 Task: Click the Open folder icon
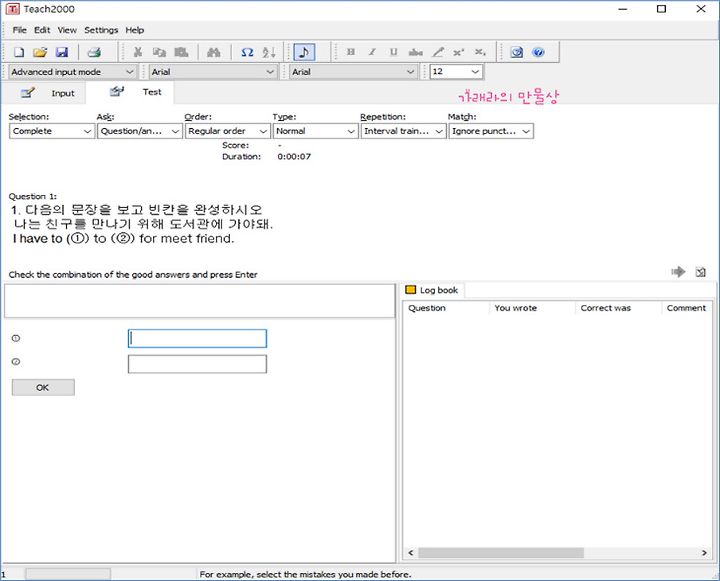pyautogui.click(x=40, y=52)
